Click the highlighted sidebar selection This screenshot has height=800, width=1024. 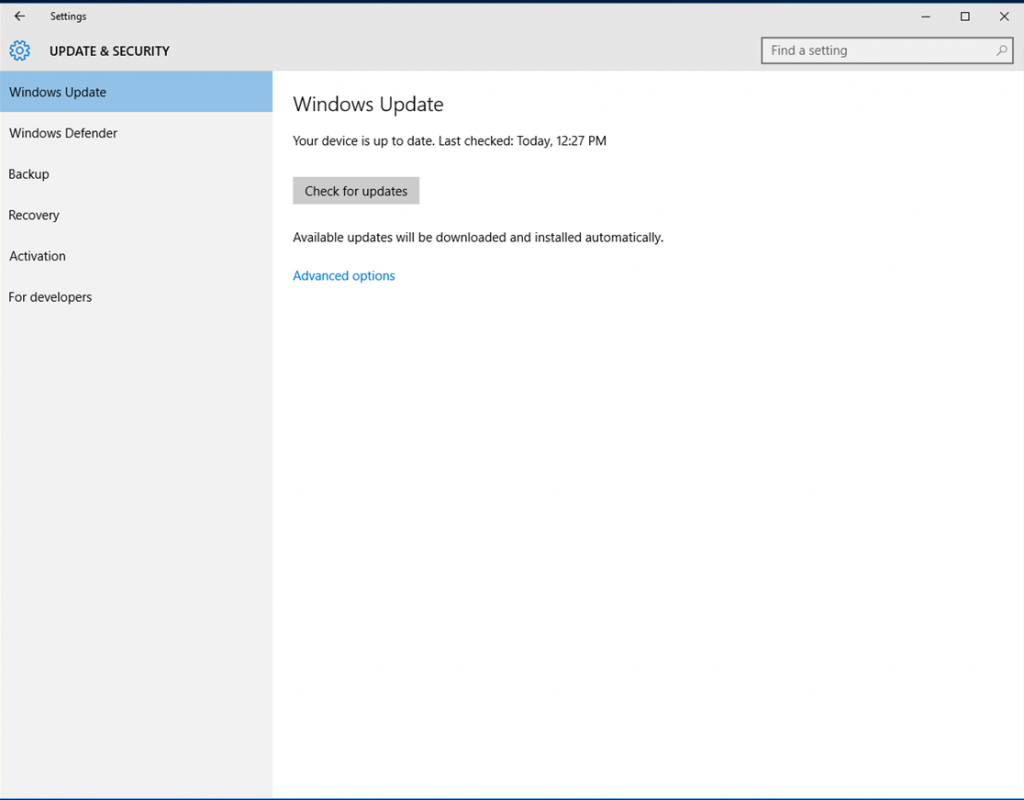136,92
